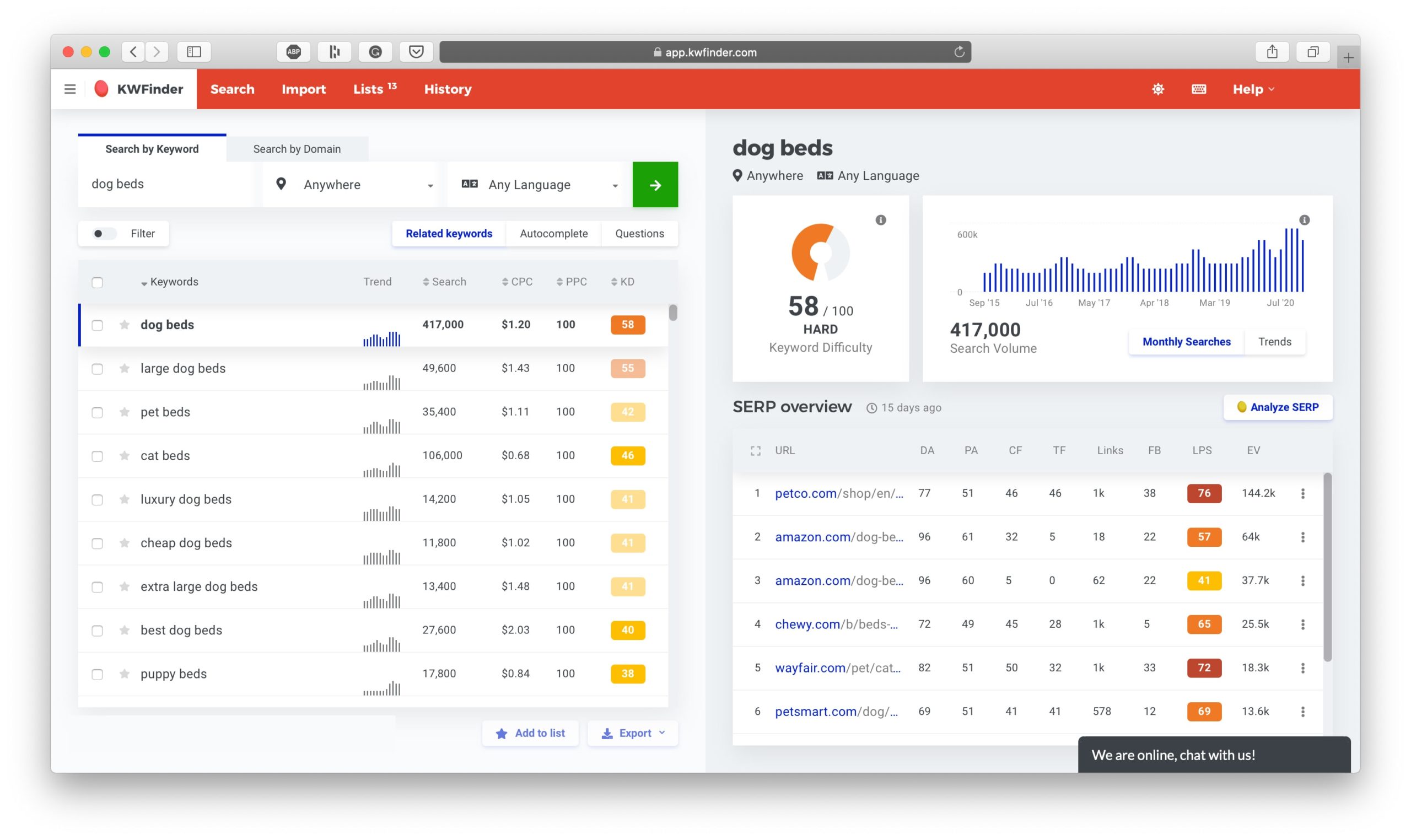The height and width of the screenshot is (840, 1411).
Task: Star the large dog beds keyword
Action: coord(125,368)
